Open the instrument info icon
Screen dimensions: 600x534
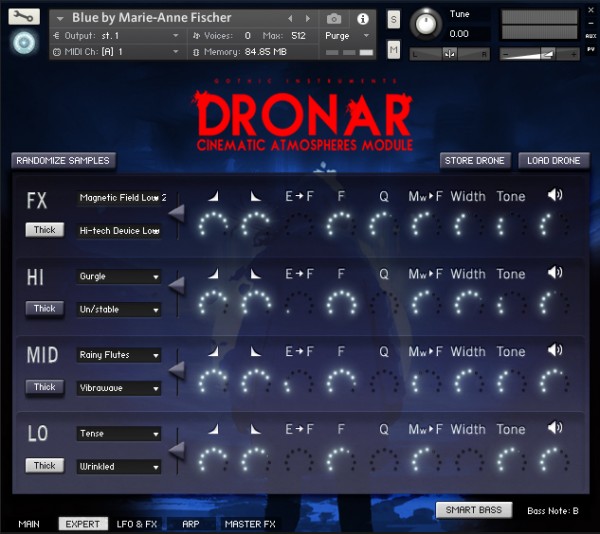click(x=362, y=19)
